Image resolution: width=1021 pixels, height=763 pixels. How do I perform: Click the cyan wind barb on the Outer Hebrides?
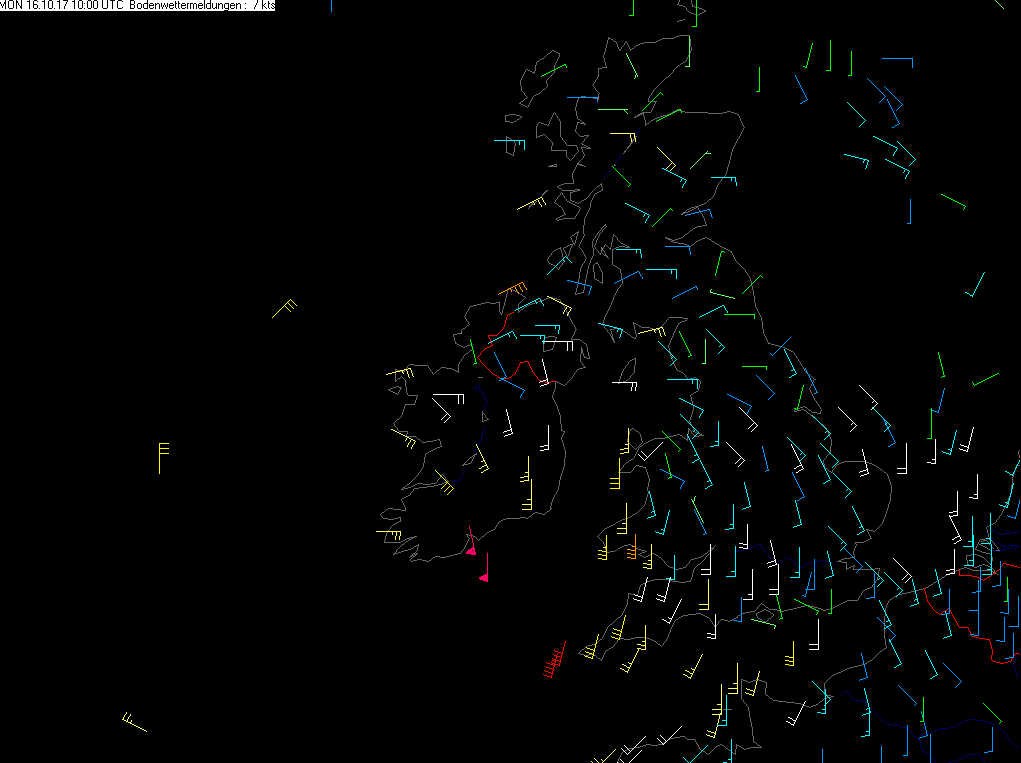pyautogui.click(x=509, y=143)
